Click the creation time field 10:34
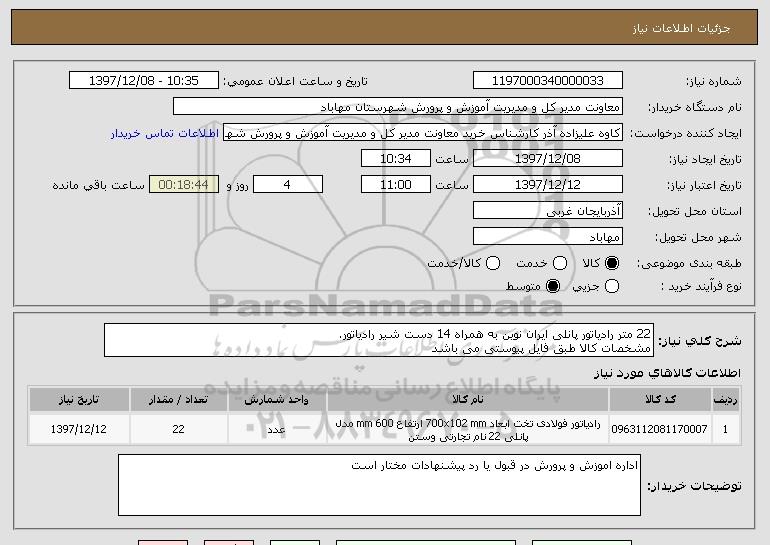The height and width of the screenshot is (545, 770). pos(396,159)
